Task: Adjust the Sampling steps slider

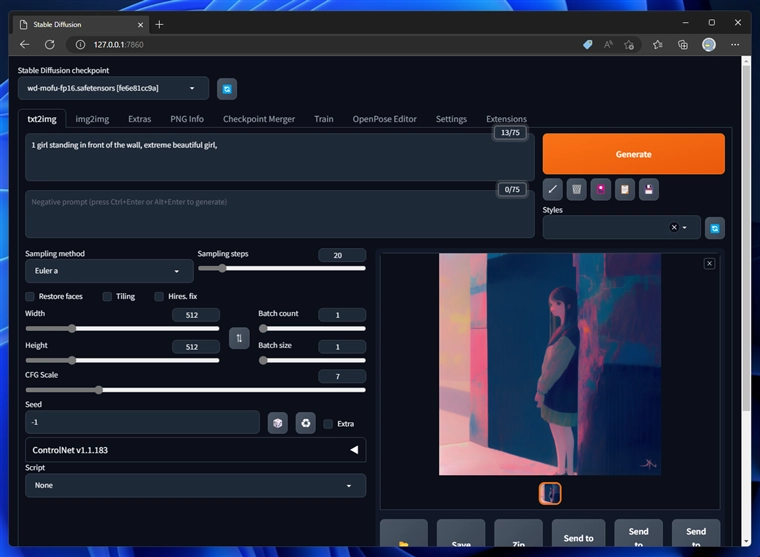Action: (282, 268)
